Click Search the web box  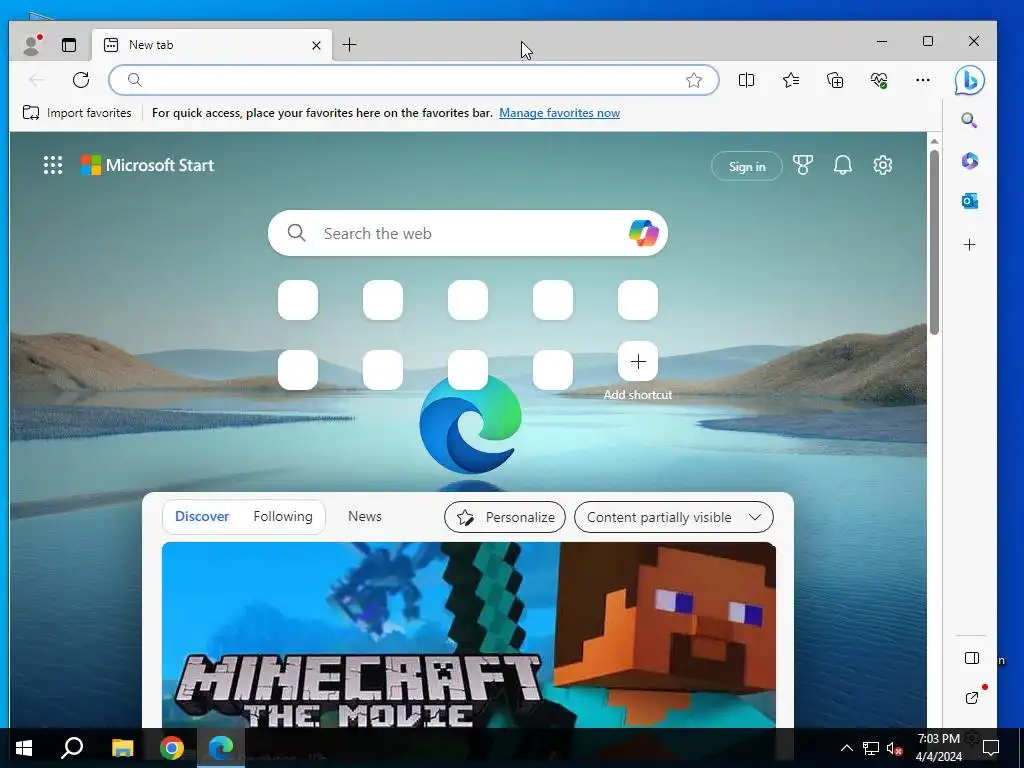[468, 233]
